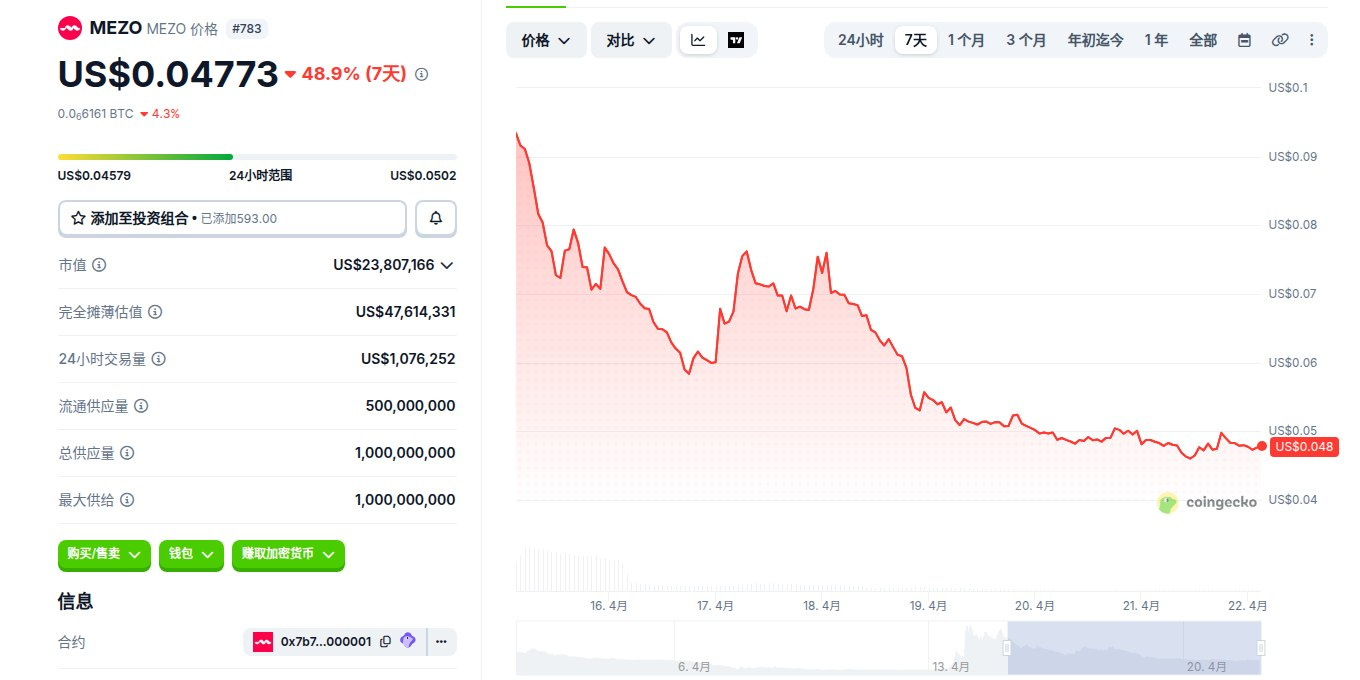
Task: Open the 价格 dropdown
Action: [x=546, y=40]
